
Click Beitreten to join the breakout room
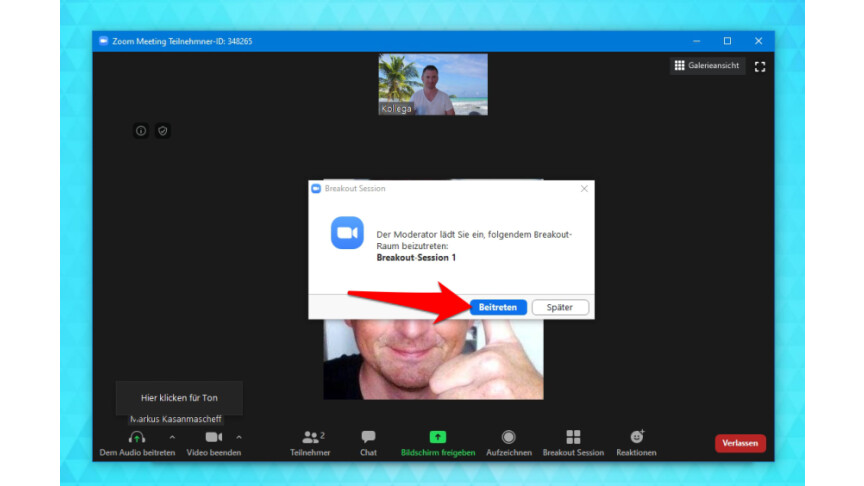click(x=498, y=307)
